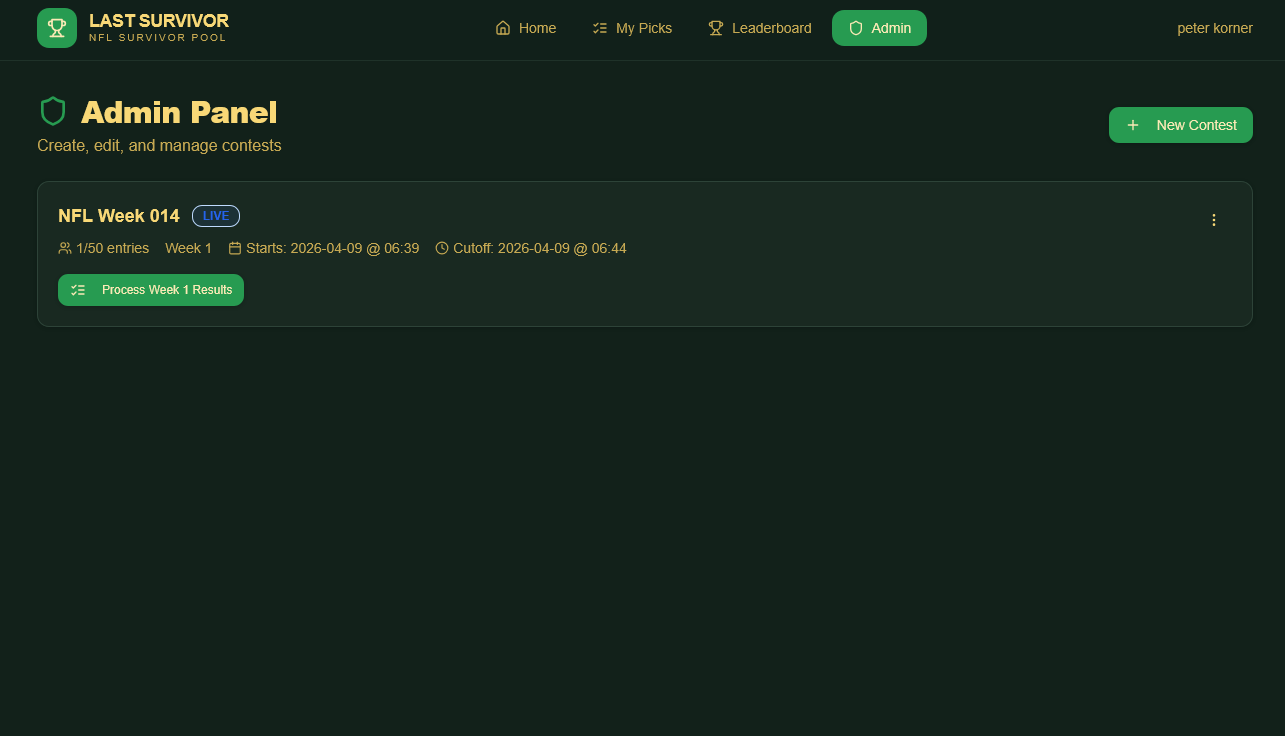
Task: Click the LAST SURVIVOR brand name
Action: pos(159,21)
